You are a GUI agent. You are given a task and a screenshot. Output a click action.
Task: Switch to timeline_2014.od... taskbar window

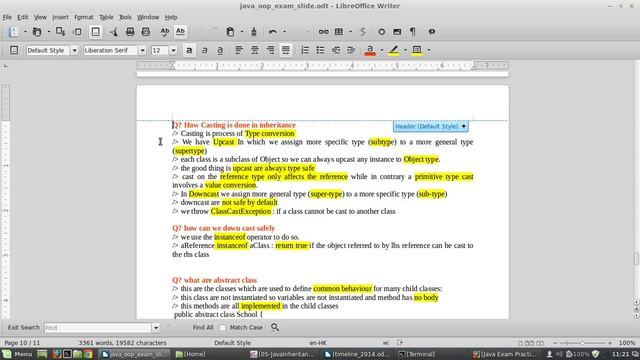point(357,354)
